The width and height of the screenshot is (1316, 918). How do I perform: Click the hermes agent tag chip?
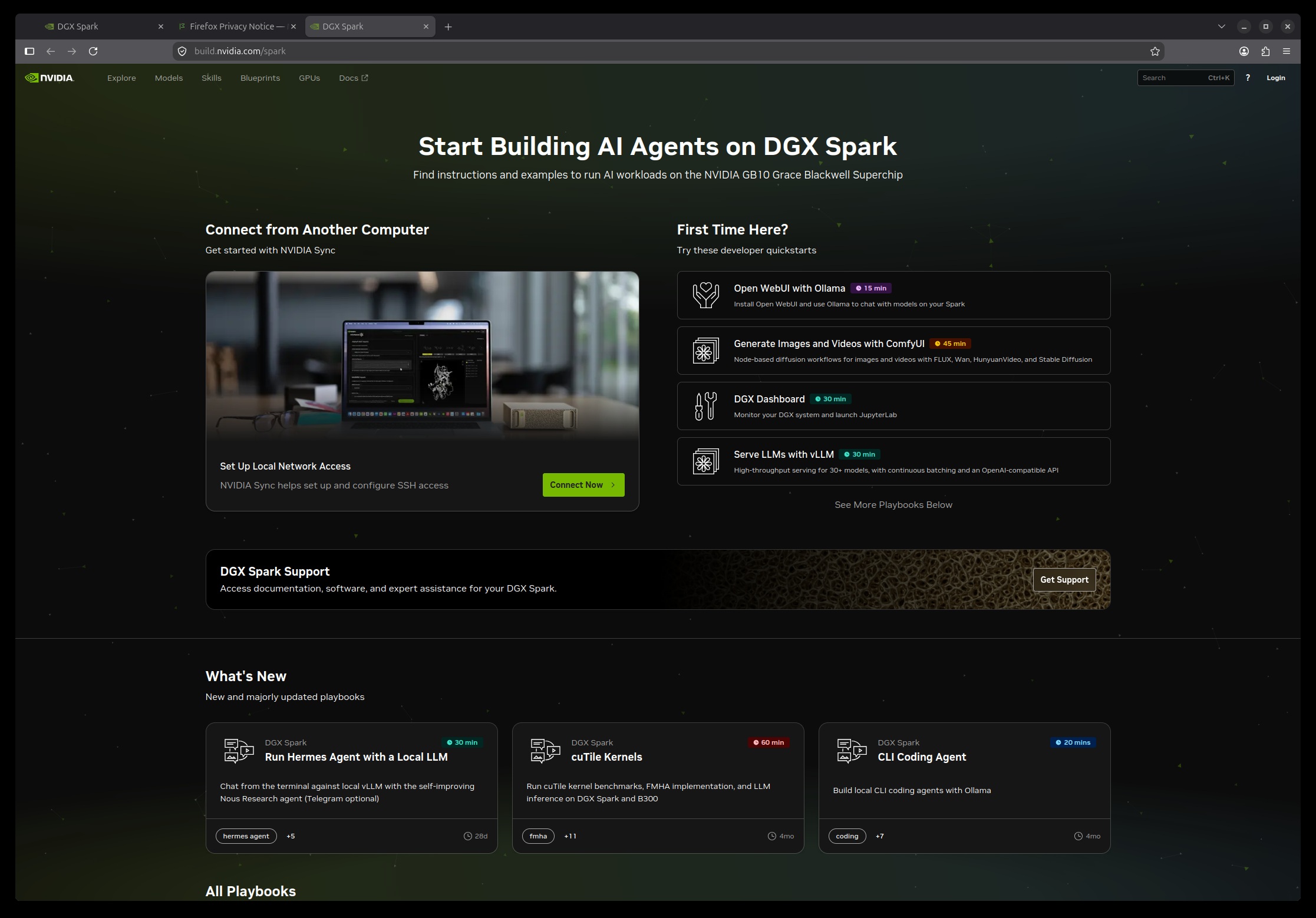coord(246,836)
